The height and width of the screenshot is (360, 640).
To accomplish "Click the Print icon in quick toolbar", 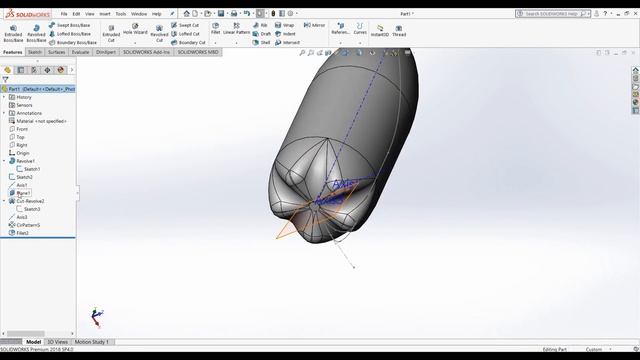I will coord(234,13).
